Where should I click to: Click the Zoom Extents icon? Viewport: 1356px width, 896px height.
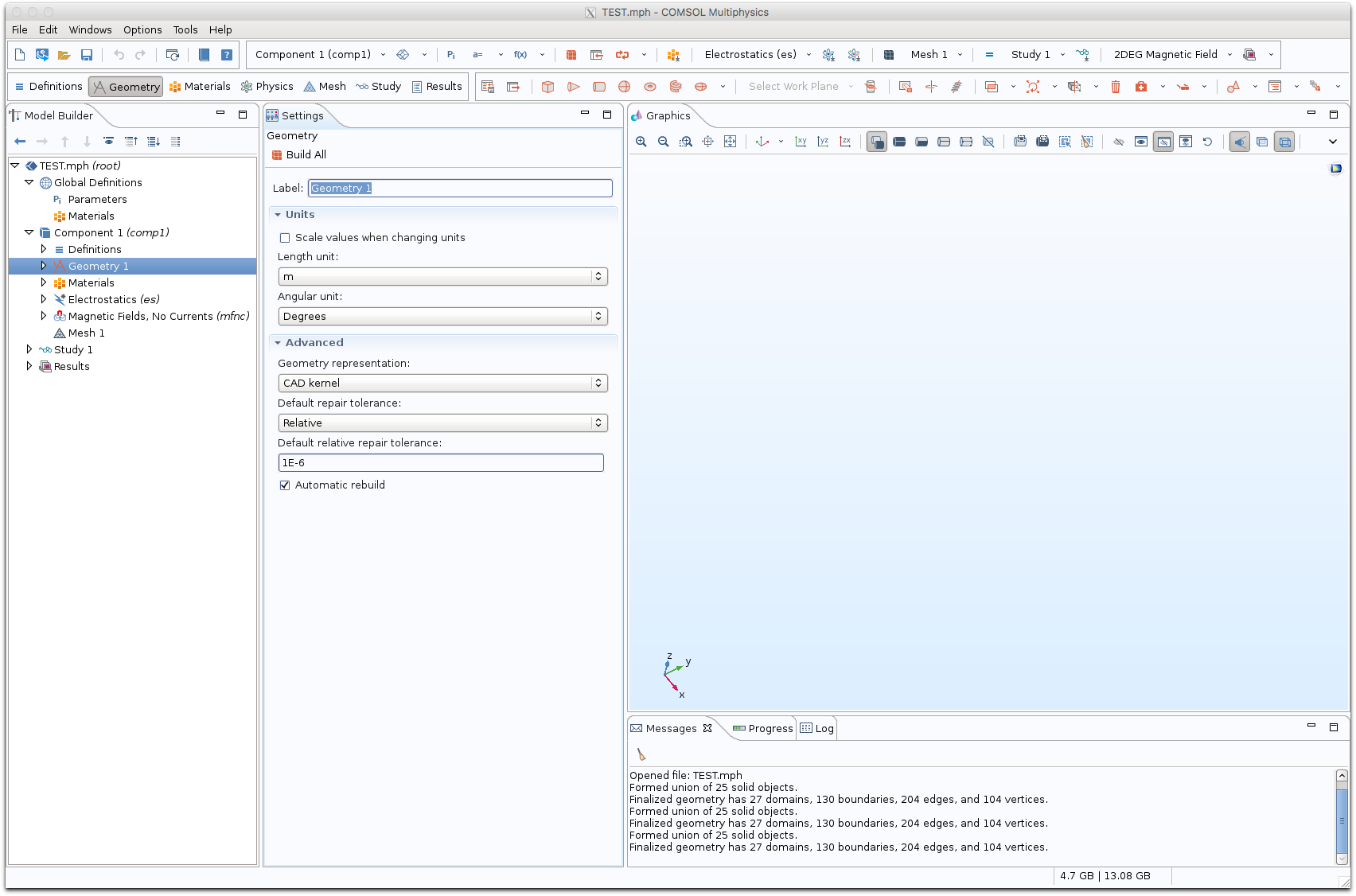(x=730, y=142)
